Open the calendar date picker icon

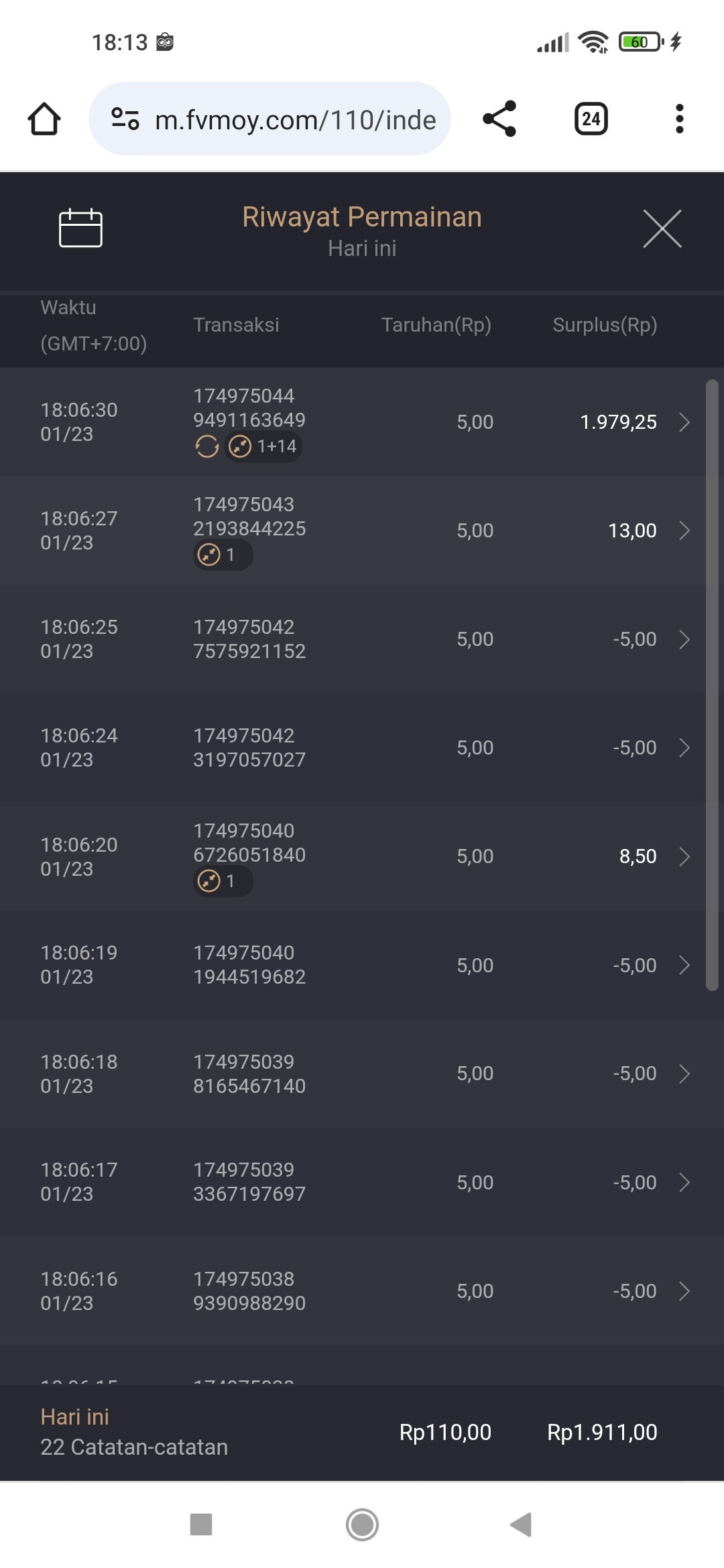click(x=80, y=228)
